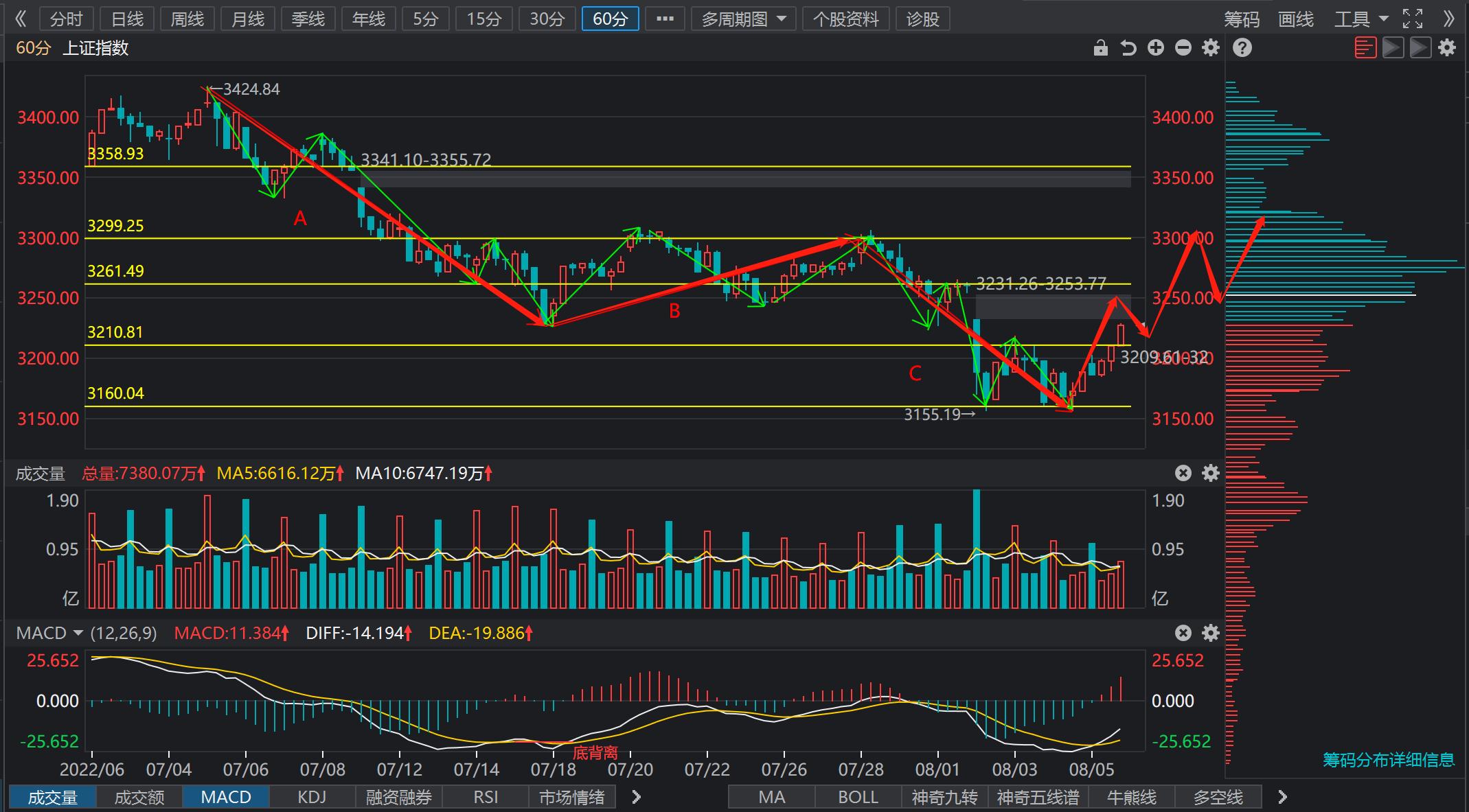Switch to 分时 intraday view
The width and height of the screenshot is (1469, 812).
(x=66, y=19)
